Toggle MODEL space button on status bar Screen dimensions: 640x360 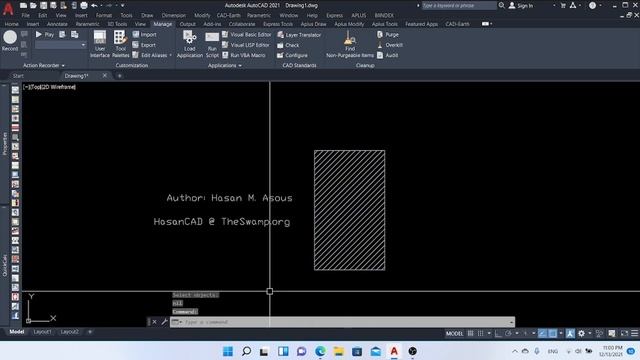(454, 333)
